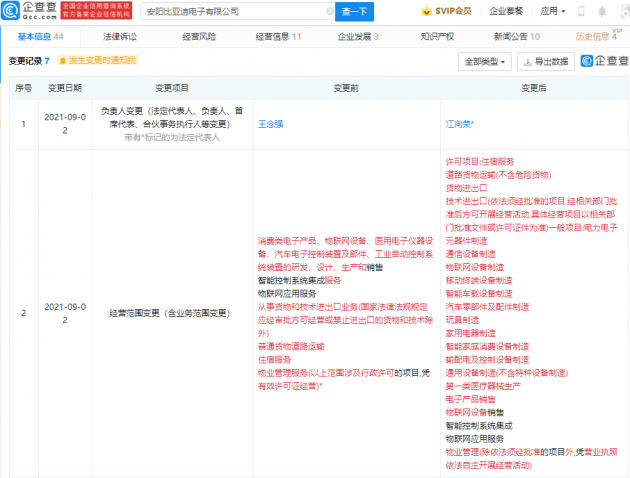The width and height of the screenshot is (630, 478).
Task: Click the 物联网设备销售 line
Action: pyautogui.click(x=475, y=413)
